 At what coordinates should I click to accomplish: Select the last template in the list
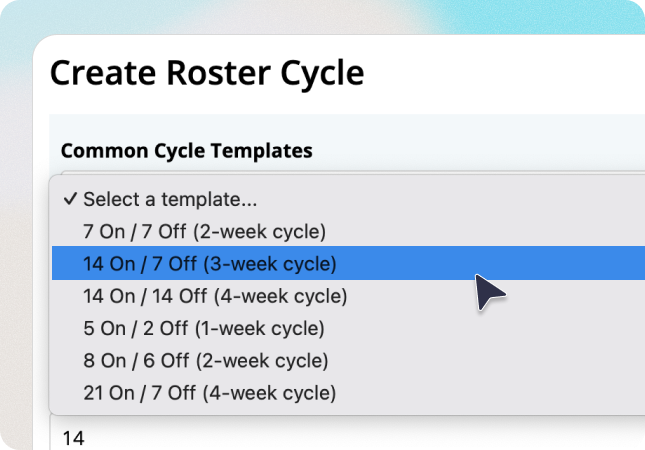(348, 392)
